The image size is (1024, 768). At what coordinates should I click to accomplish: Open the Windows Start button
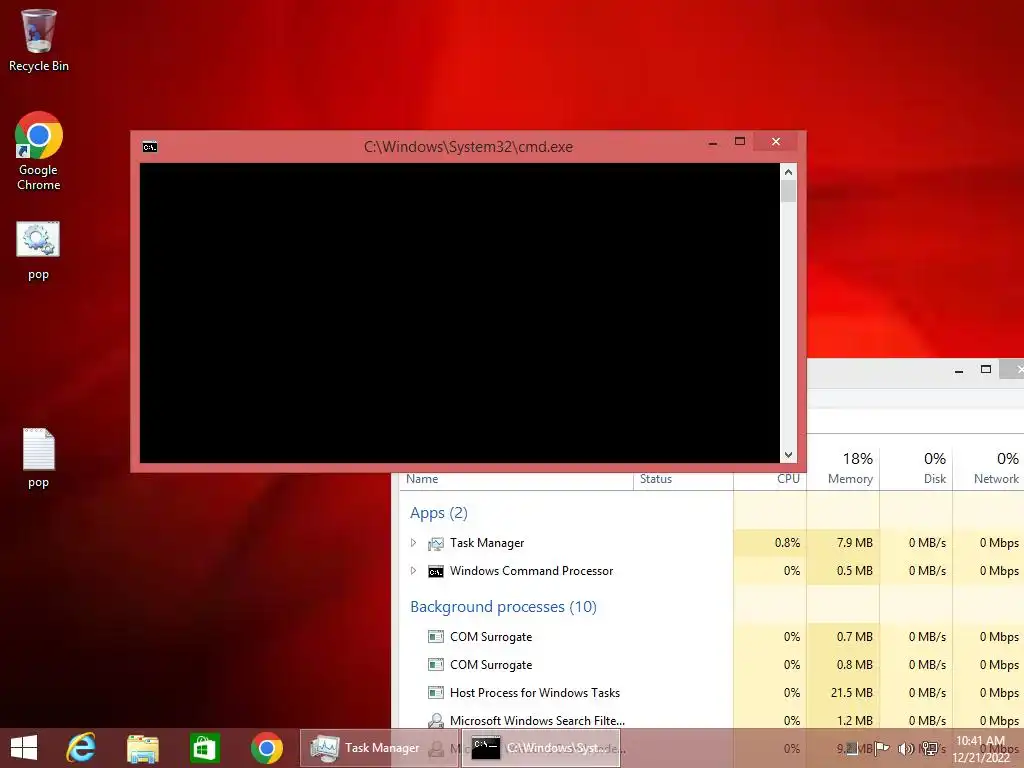24,748
